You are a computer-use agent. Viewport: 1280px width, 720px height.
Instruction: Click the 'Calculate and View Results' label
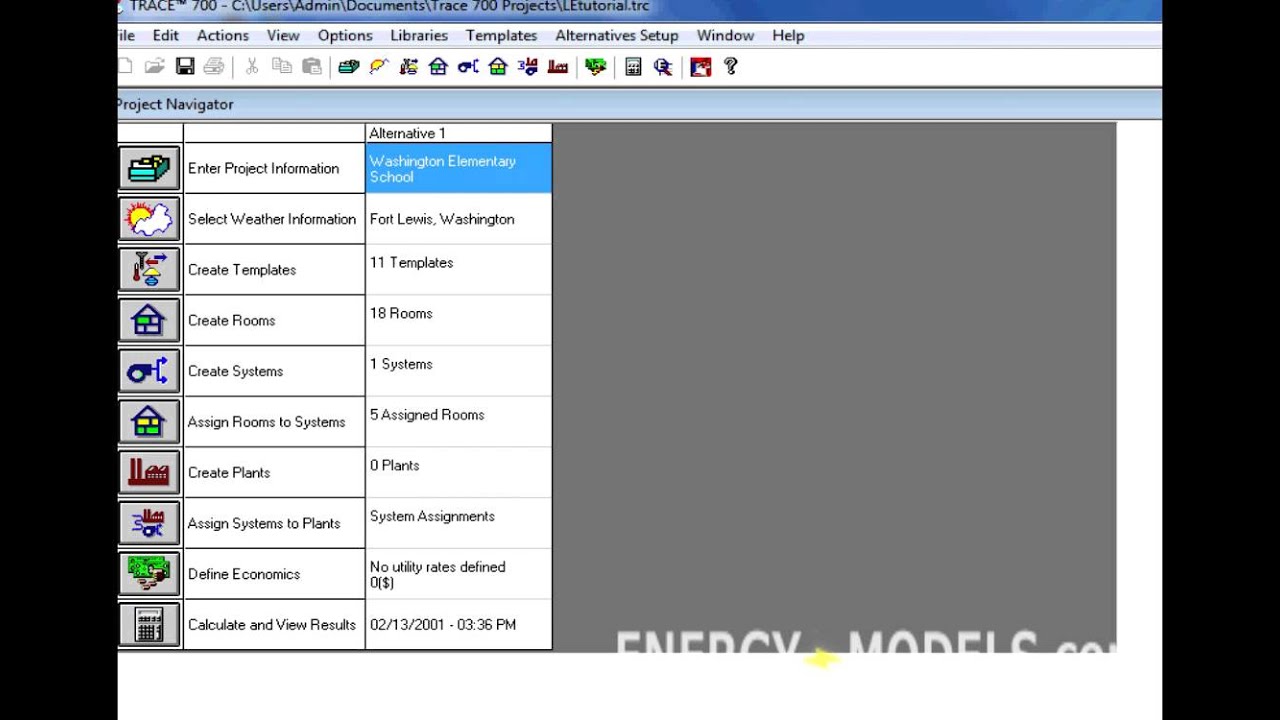[272, 625]
